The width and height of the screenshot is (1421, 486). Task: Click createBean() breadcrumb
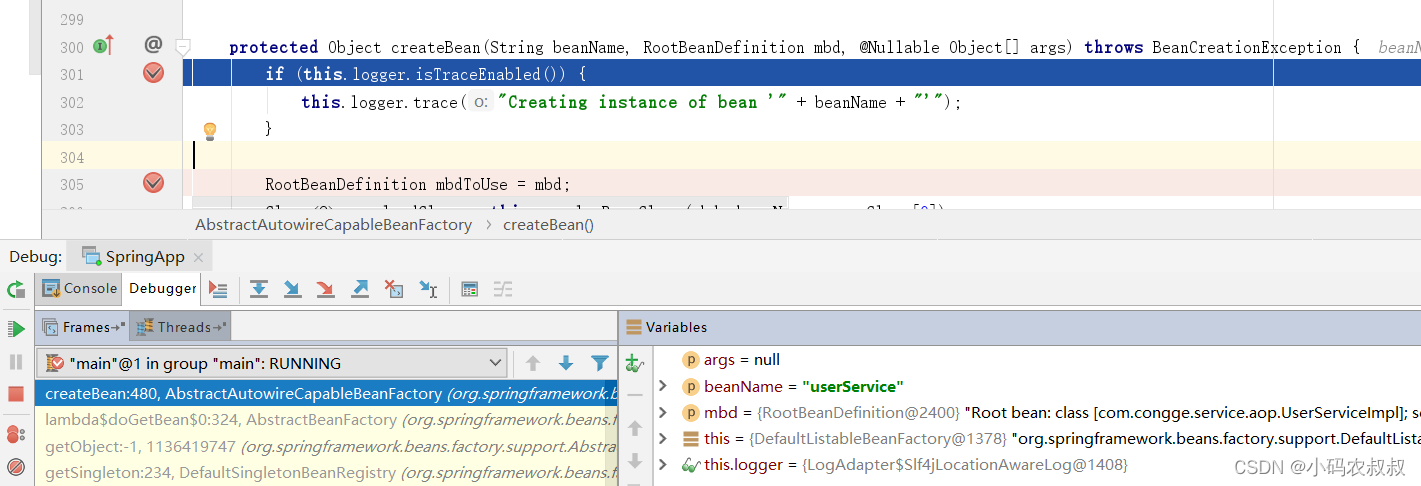pos(548,225)
